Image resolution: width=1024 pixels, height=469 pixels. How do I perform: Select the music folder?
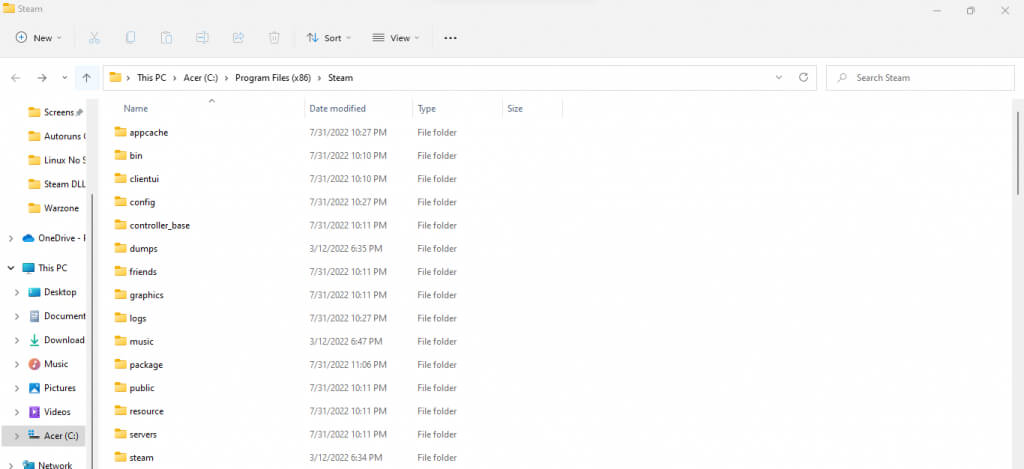141,342
